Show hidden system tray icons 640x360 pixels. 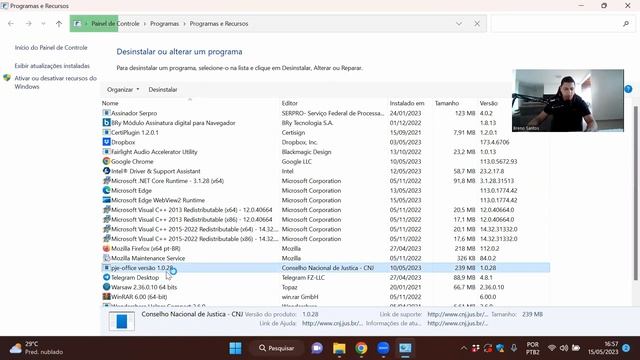pos(464,348)
